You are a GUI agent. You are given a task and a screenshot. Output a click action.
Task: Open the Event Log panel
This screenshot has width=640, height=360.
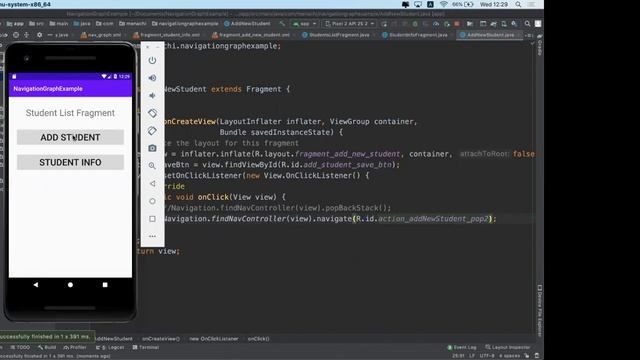tap(462, 347)
